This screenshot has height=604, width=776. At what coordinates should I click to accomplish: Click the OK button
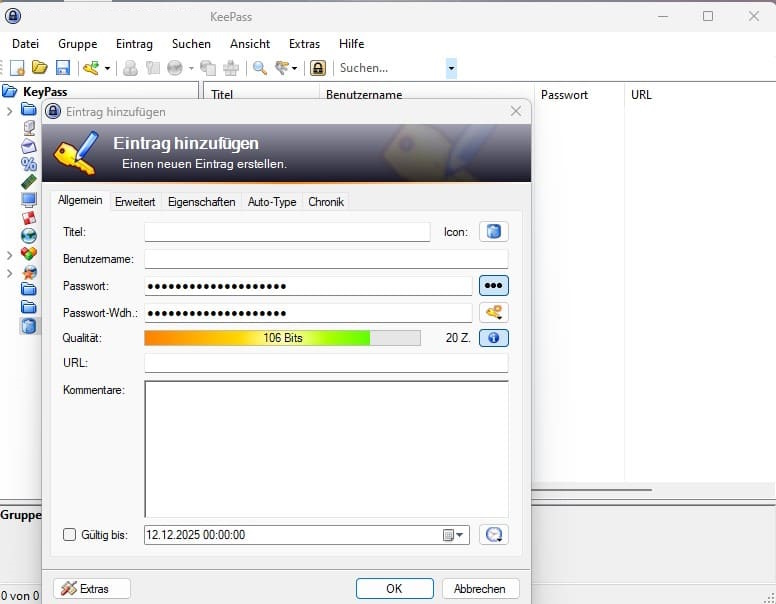(x=394, y=589)
